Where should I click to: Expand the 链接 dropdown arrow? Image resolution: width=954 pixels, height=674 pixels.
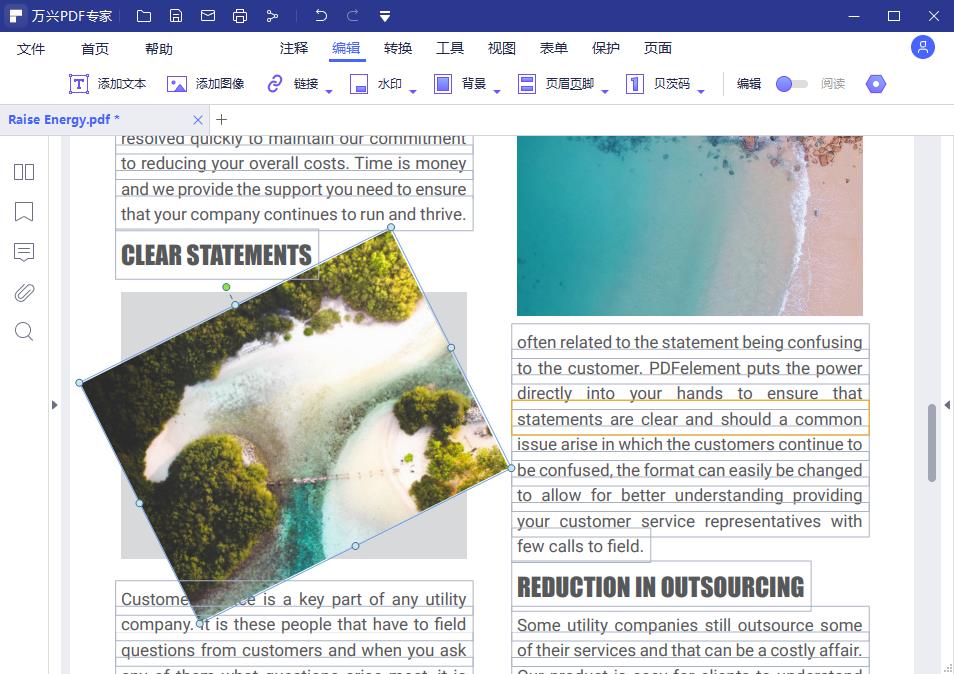[329, 92]
